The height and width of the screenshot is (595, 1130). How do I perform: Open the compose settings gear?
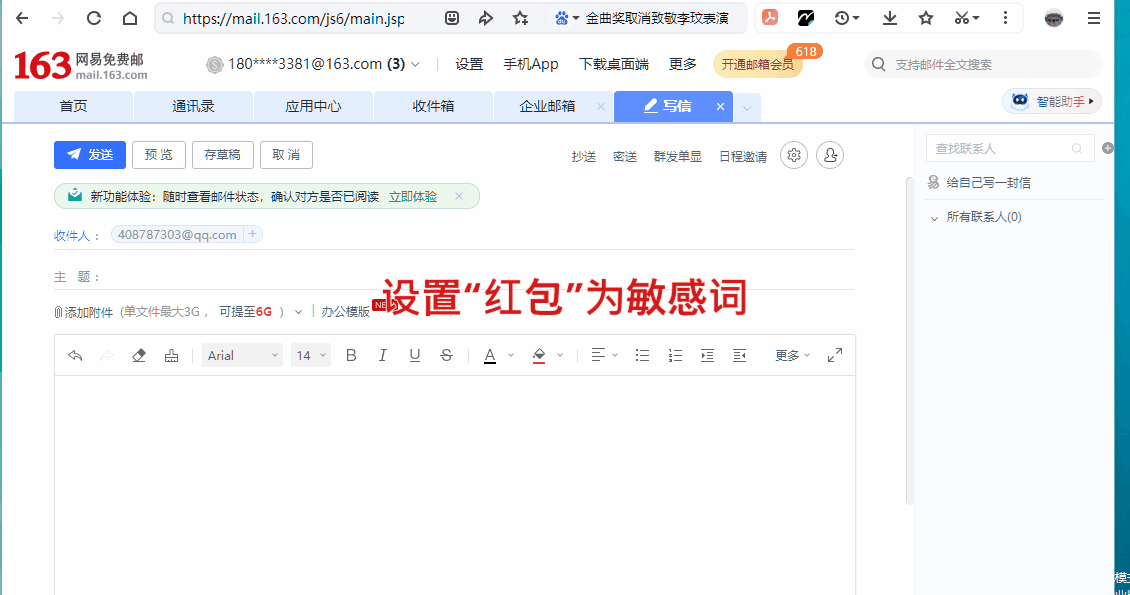tap(794, 155)
